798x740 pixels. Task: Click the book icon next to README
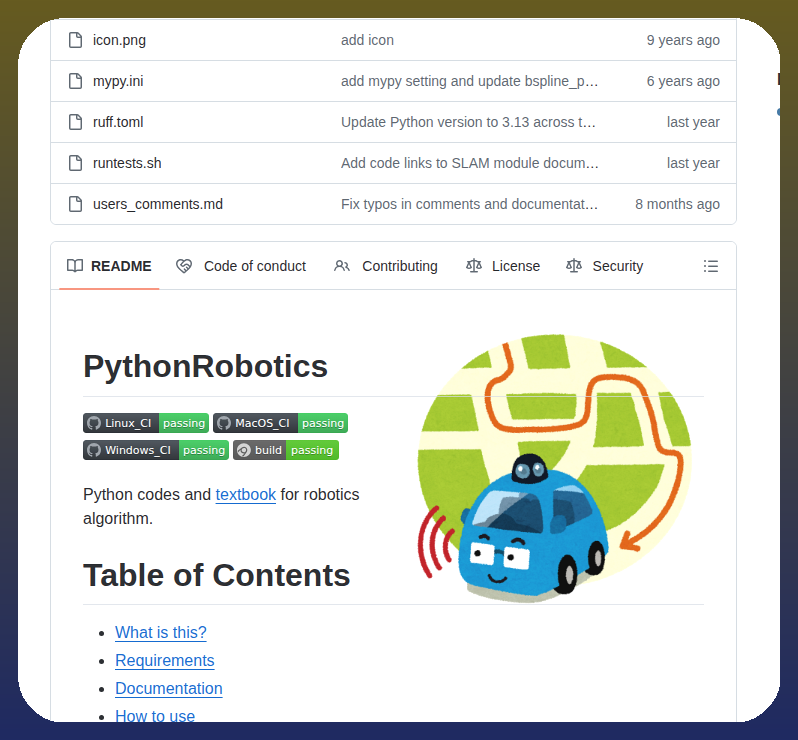pos(75,266)
